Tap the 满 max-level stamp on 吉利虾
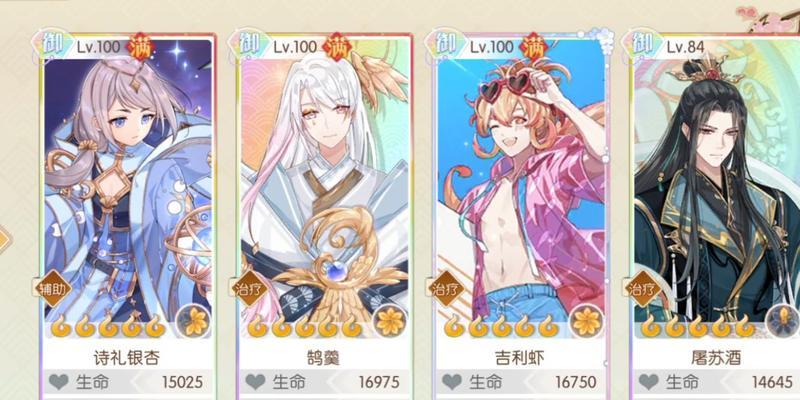Image resolution: width=800 pixels, height=400 pixels. [x=534, y=47]
